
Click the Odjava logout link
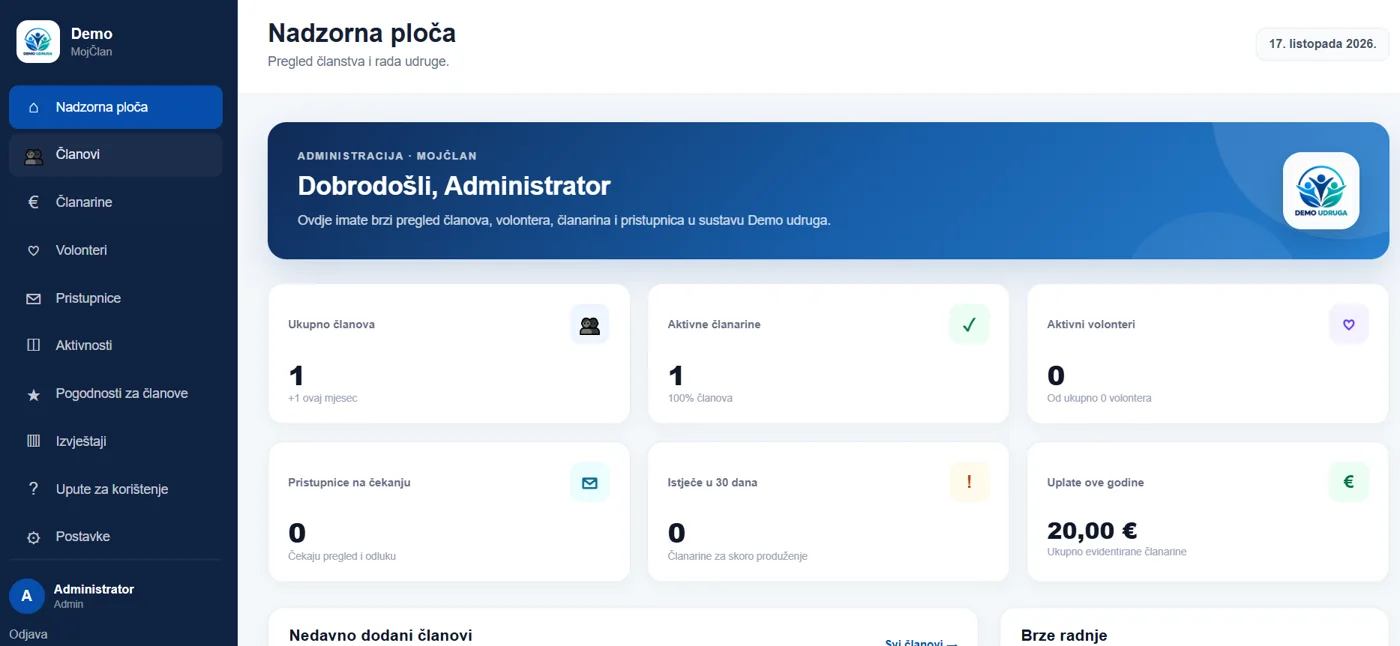click(x=28, y=634)
